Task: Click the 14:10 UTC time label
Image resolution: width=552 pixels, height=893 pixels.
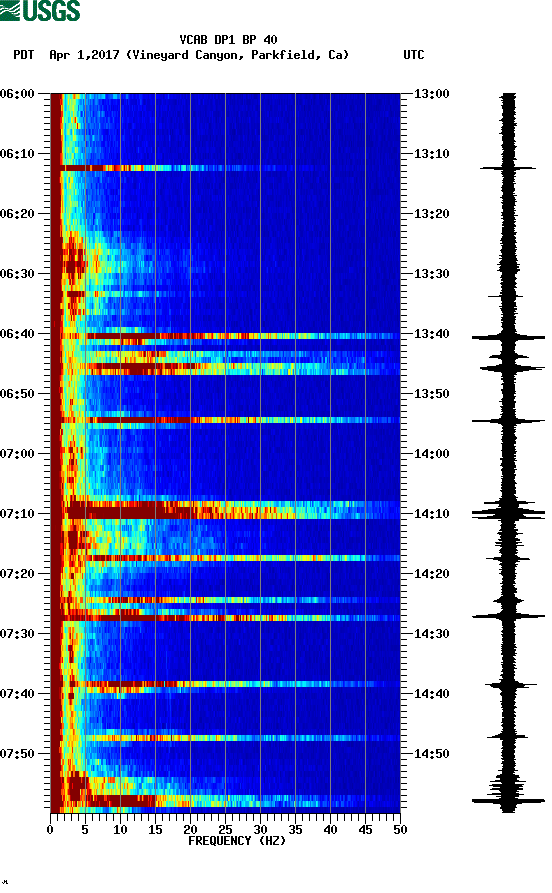Action: 431,514
